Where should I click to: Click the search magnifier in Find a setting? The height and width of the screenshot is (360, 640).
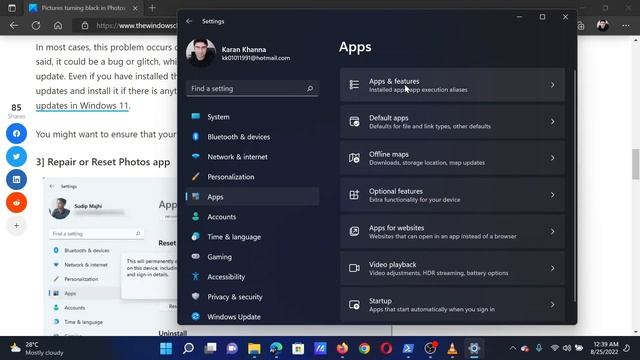(310, 88)
